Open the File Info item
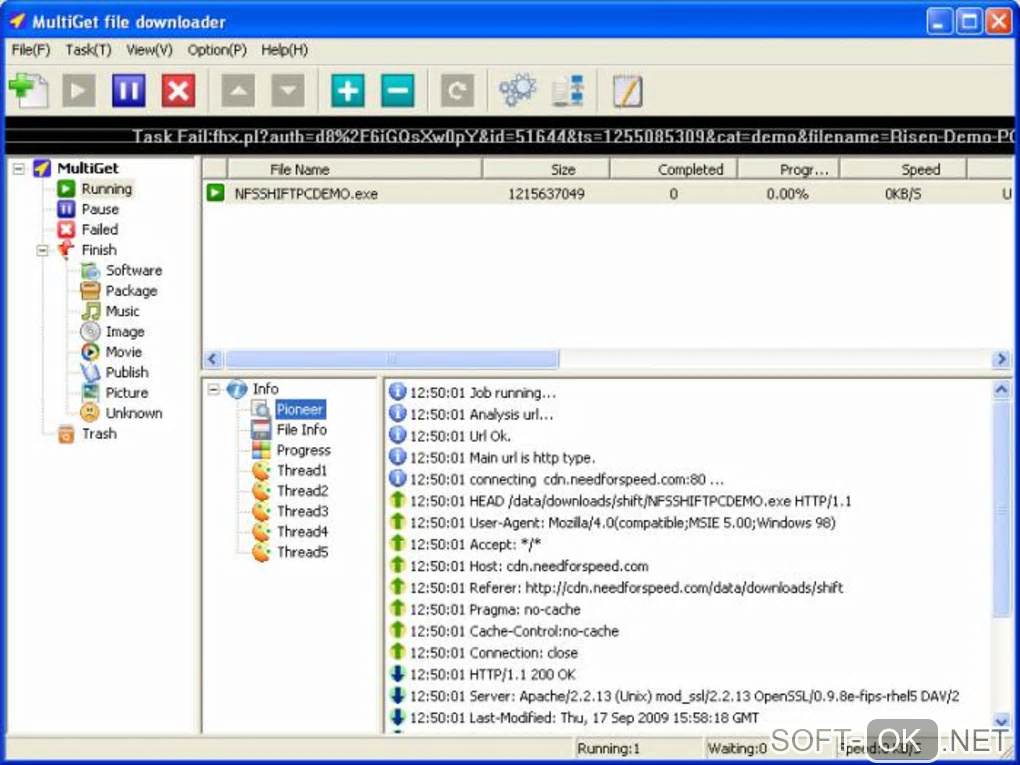This screenshot has height=765, width=1020. tap(301, 429)
